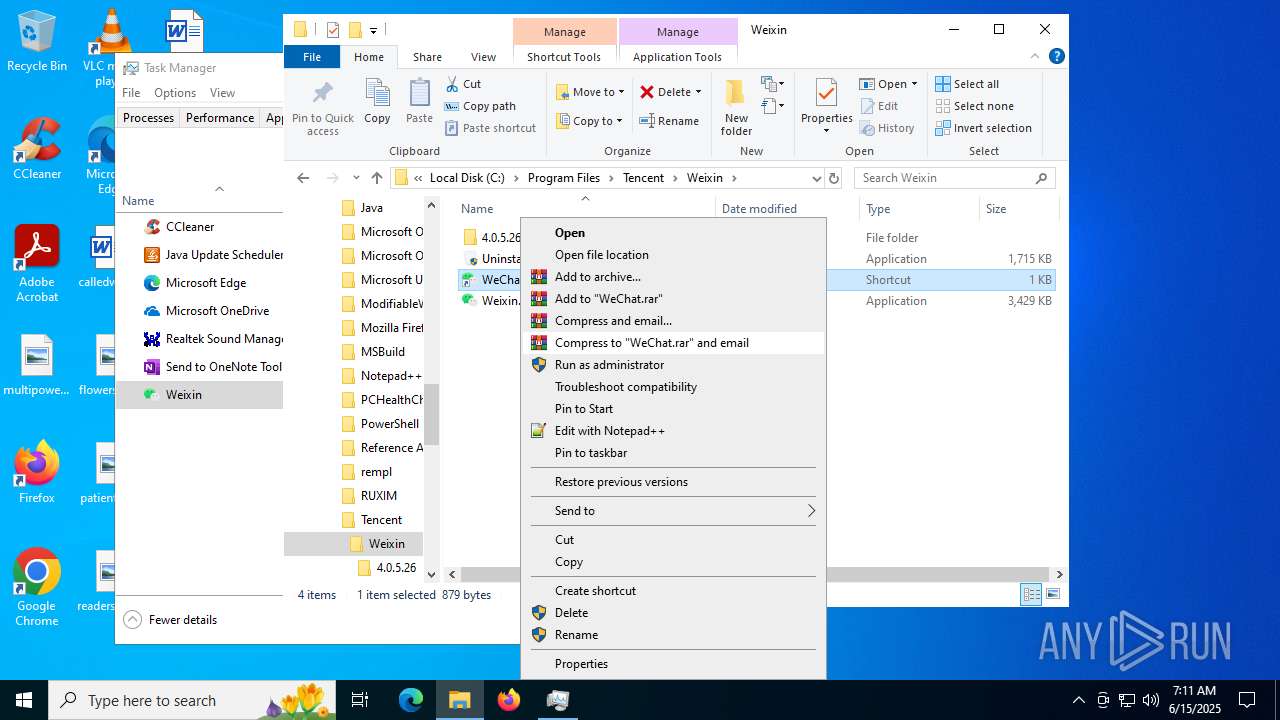
Task: Open Adobe Acrobat desktop icon
Action: click(x=37, y=263)
